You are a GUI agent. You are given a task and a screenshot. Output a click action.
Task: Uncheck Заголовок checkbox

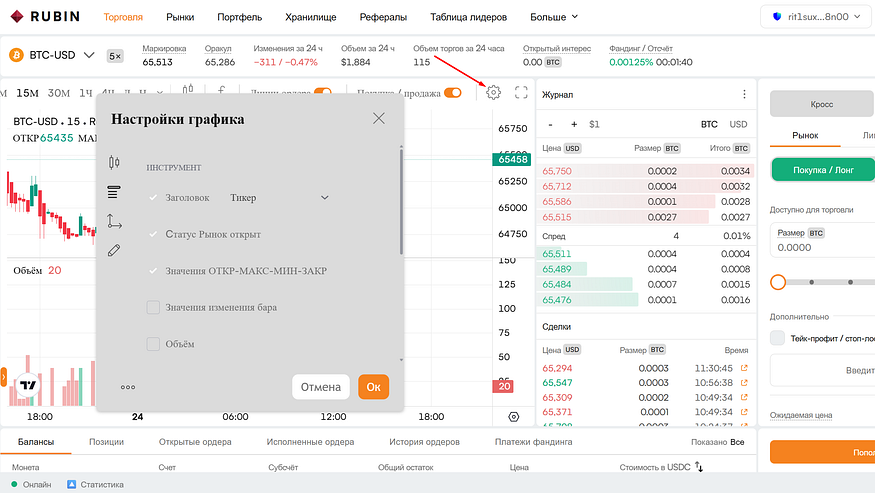point(153,198)
